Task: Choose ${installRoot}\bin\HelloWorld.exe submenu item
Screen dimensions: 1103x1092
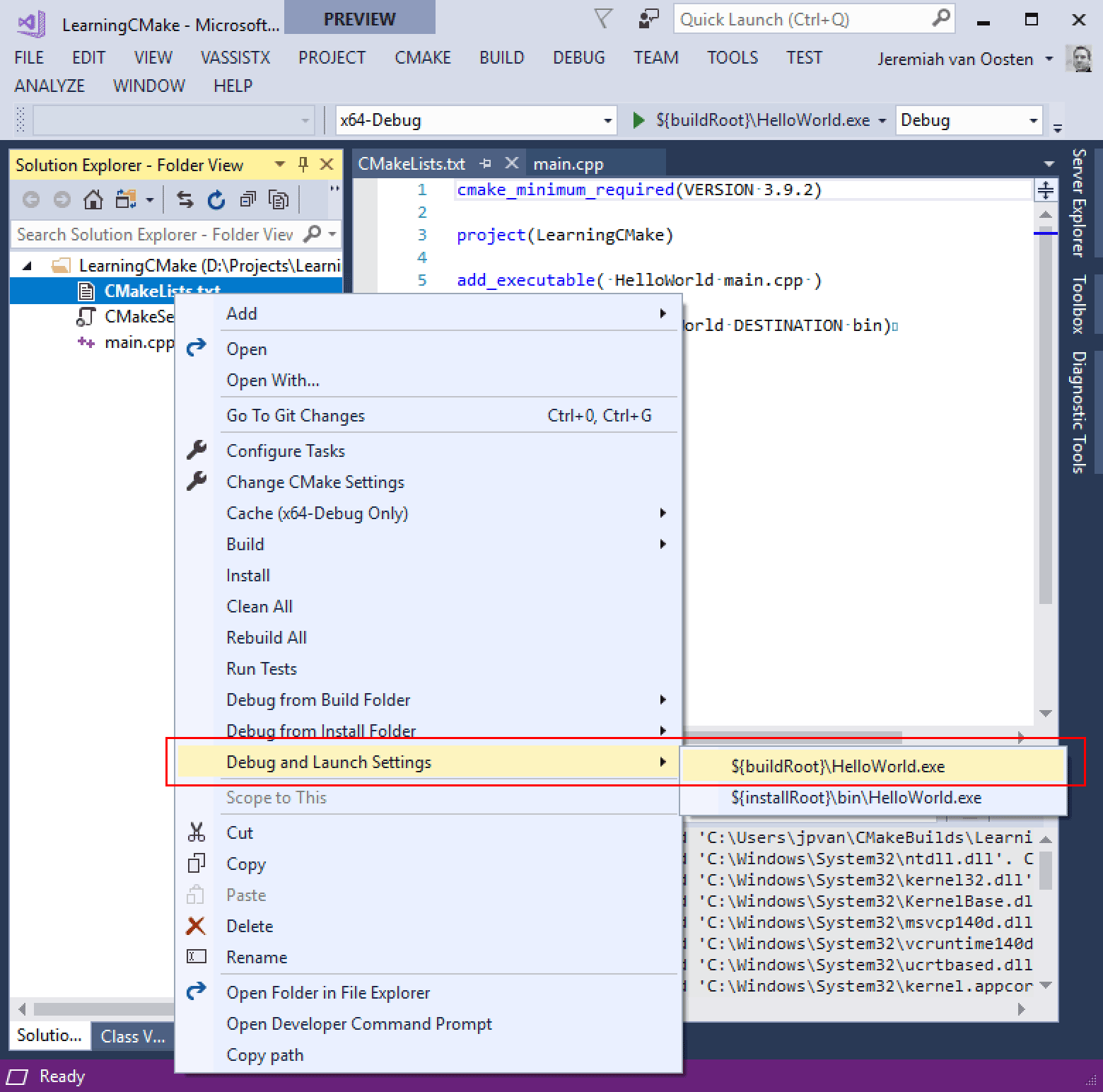Action: pos(873,797)
